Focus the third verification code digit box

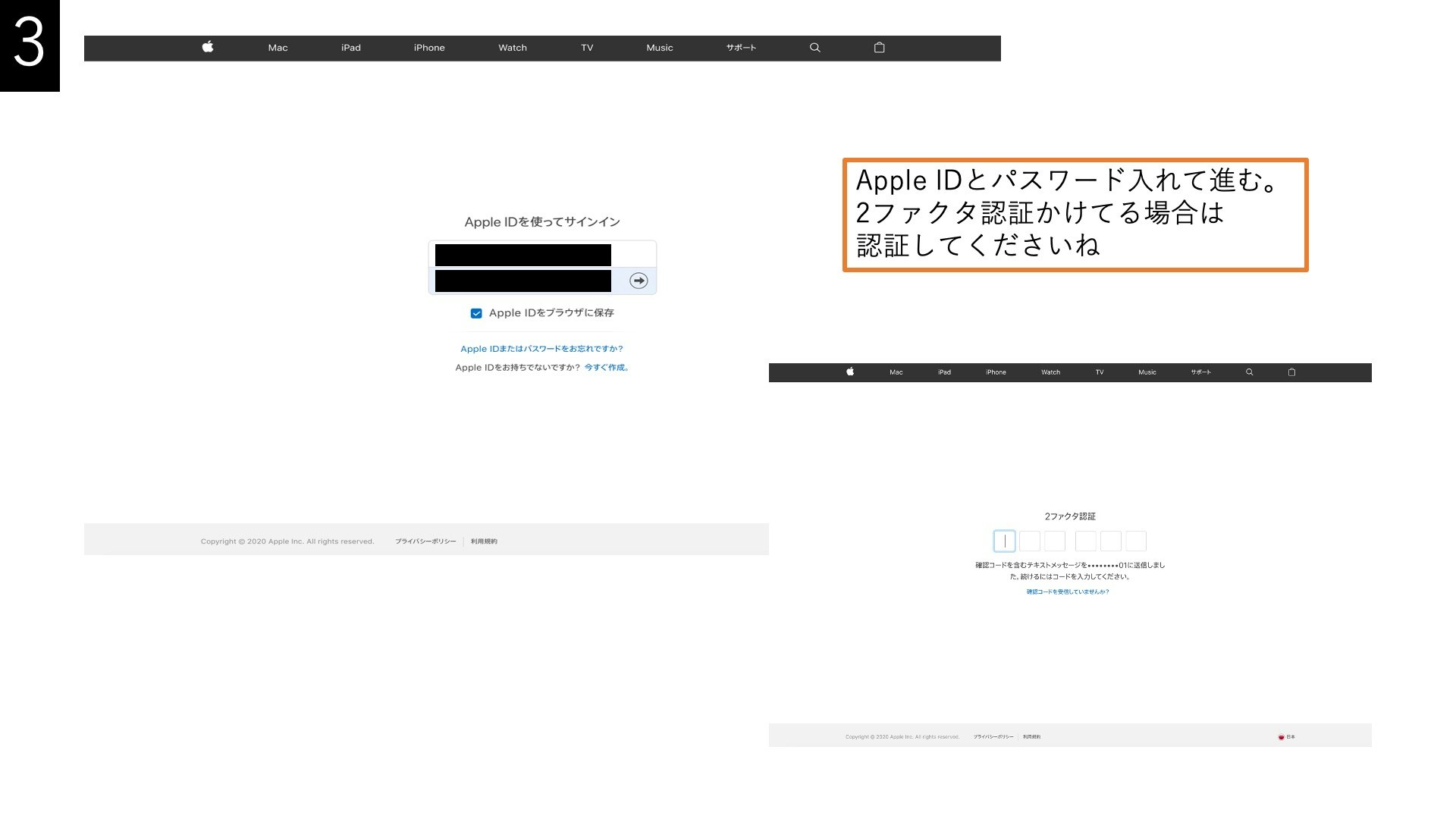tap(1055, 541)
